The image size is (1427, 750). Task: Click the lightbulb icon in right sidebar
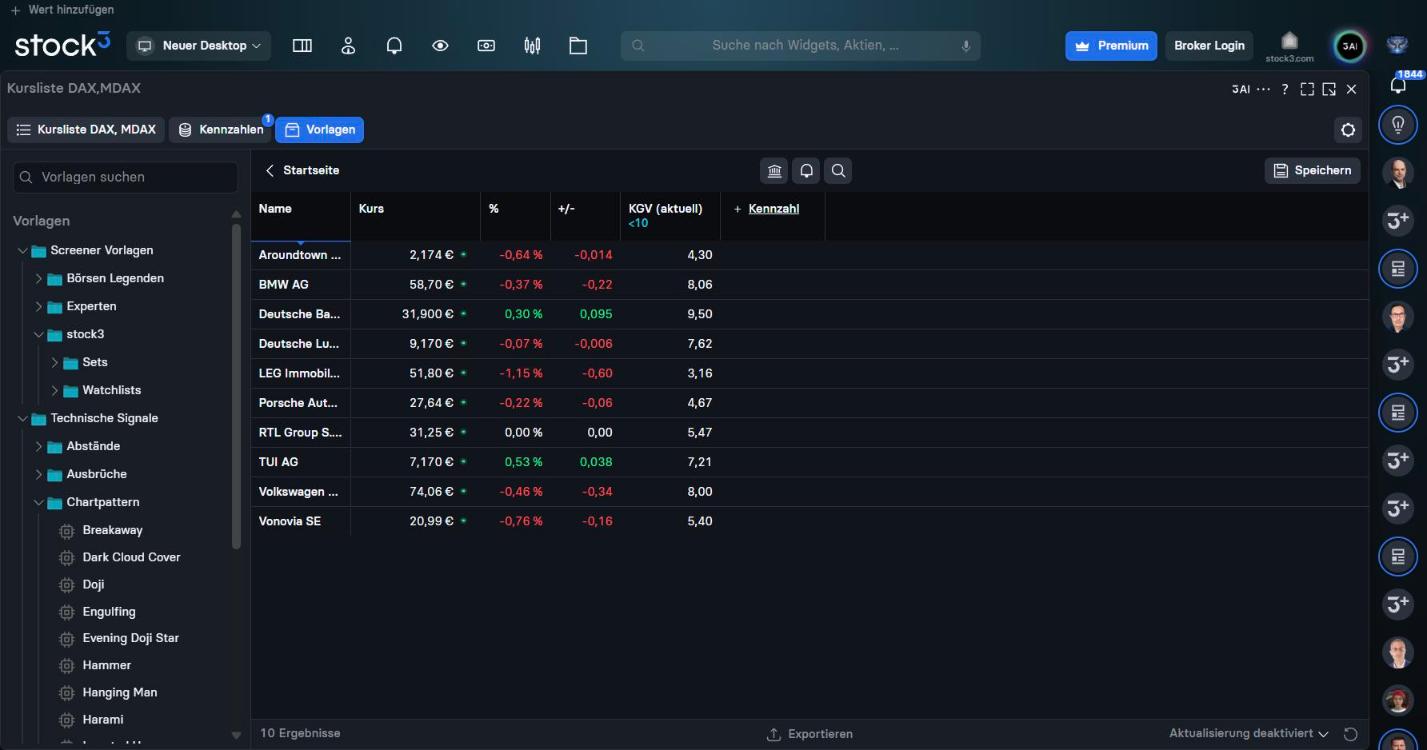point(1398,125)
